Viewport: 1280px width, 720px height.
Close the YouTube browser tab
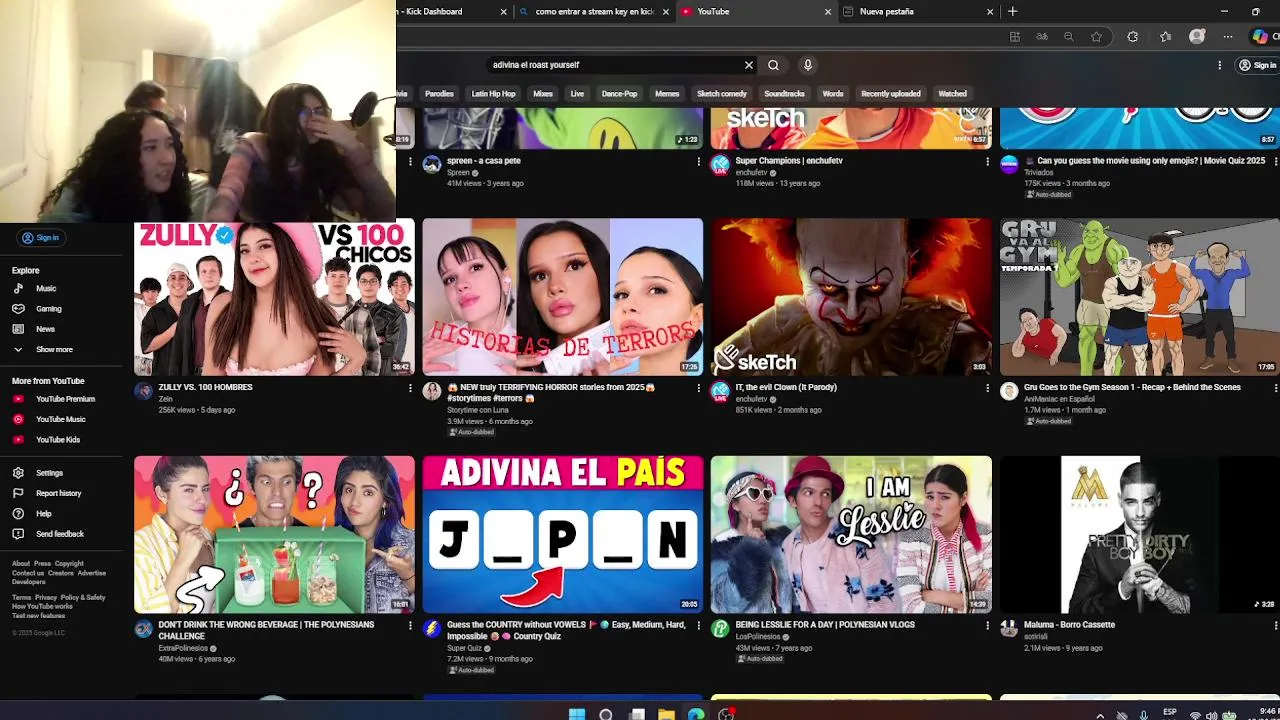[828, 12]
